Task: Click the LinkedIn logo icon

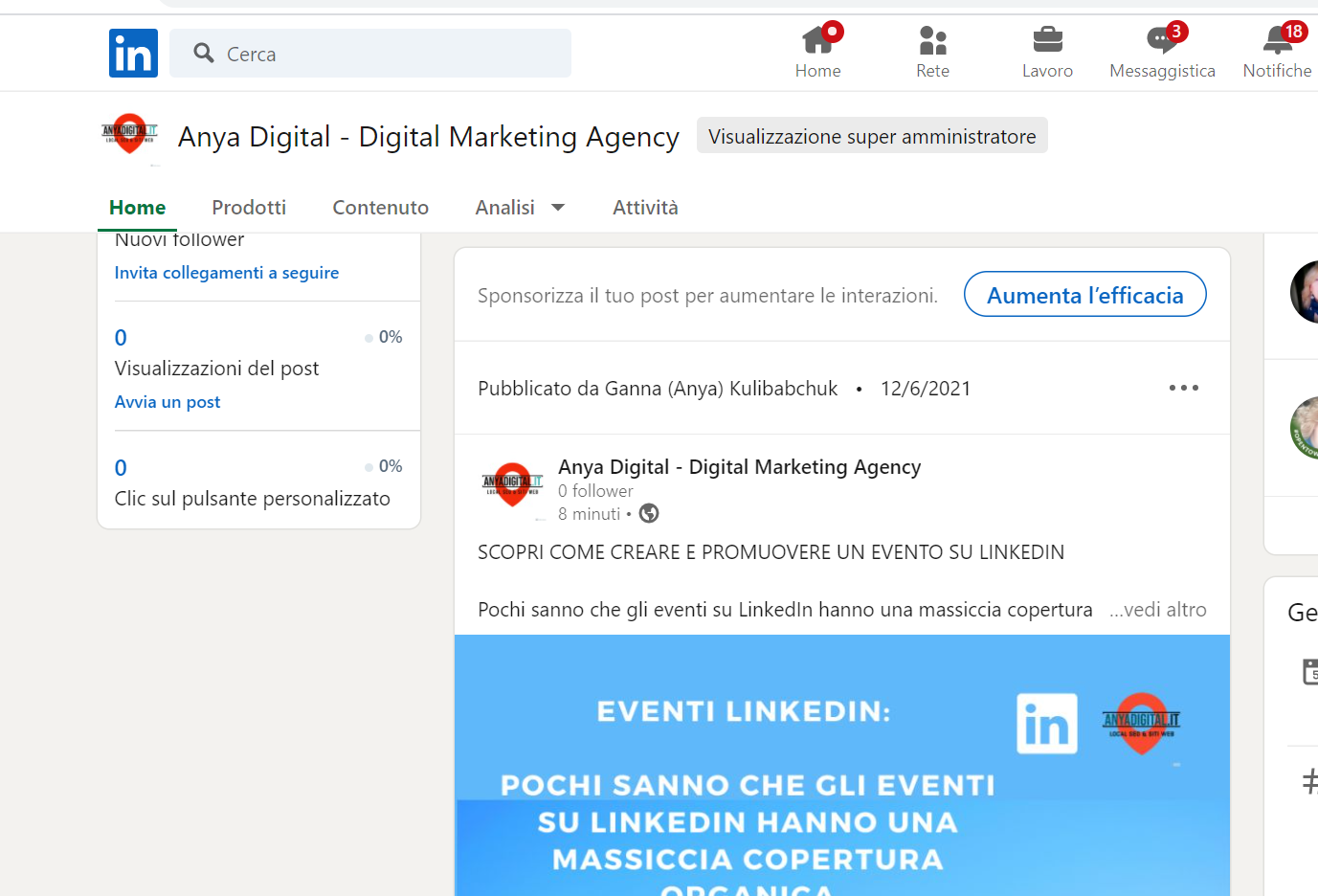Action: 133,53
